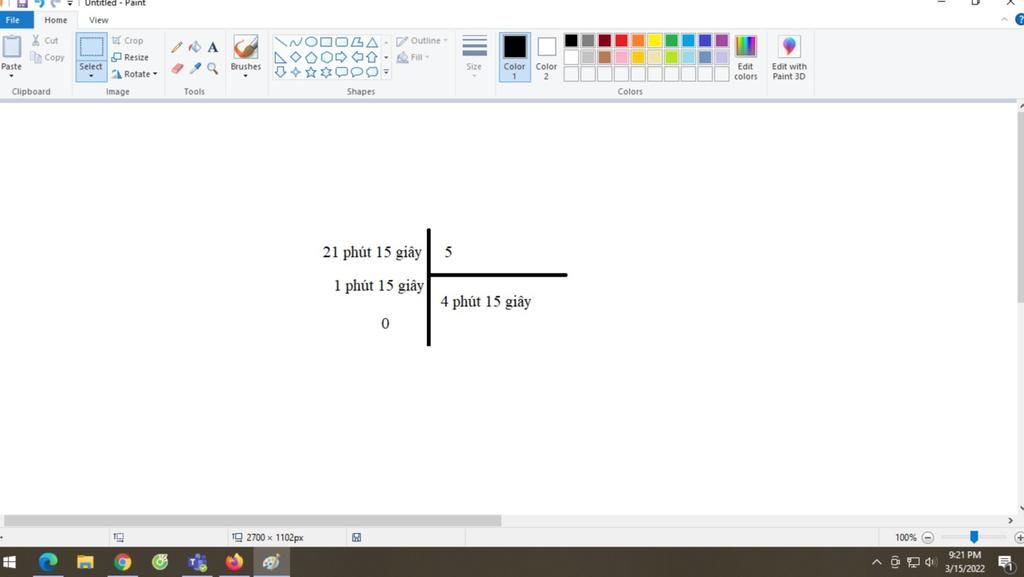
Task: Select the Magnifier tool
Action: 213,68
